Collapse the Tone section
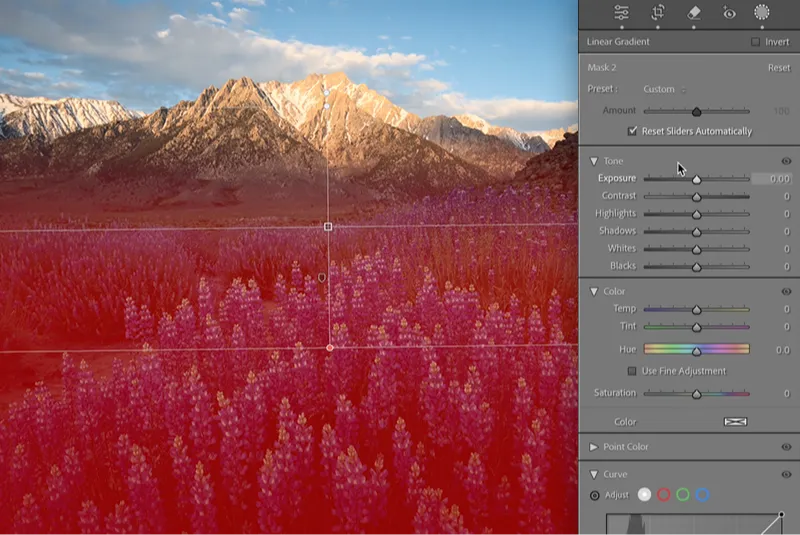This screenshot has width=800, height=535. click(594, 161)
